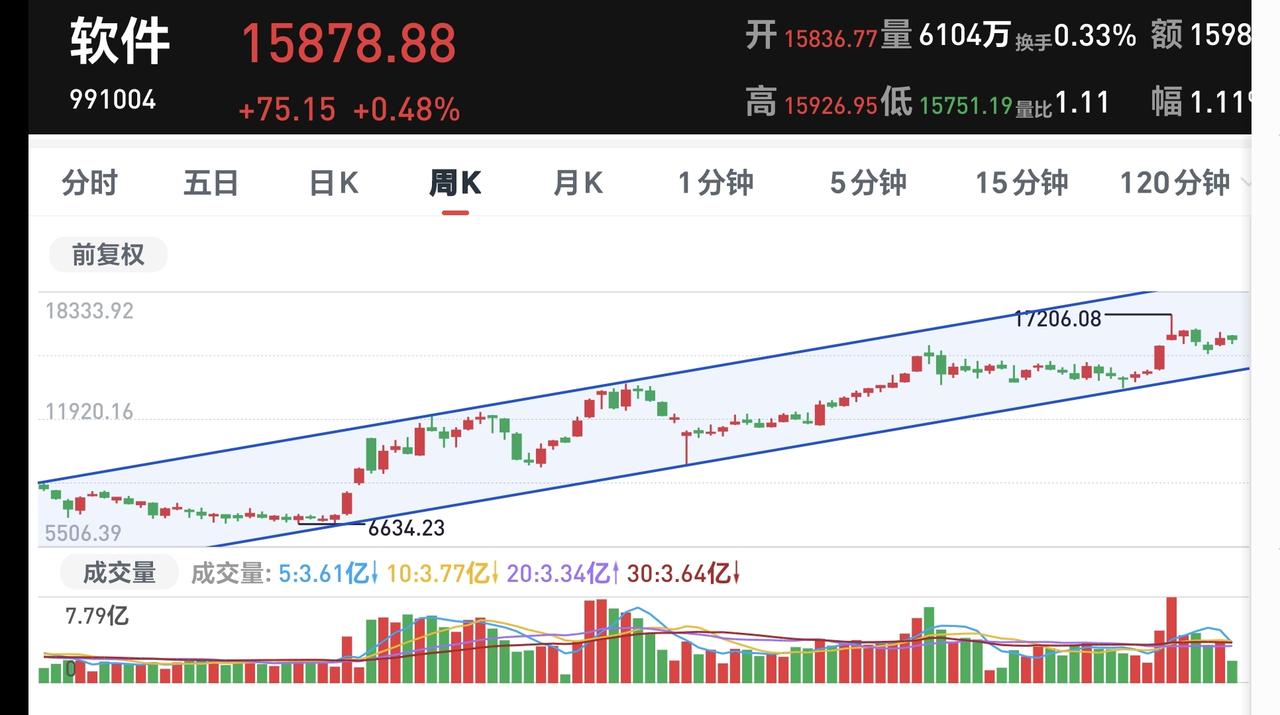Choose the 1分钟 interval
1280x715 pixels.
point(715,183)
